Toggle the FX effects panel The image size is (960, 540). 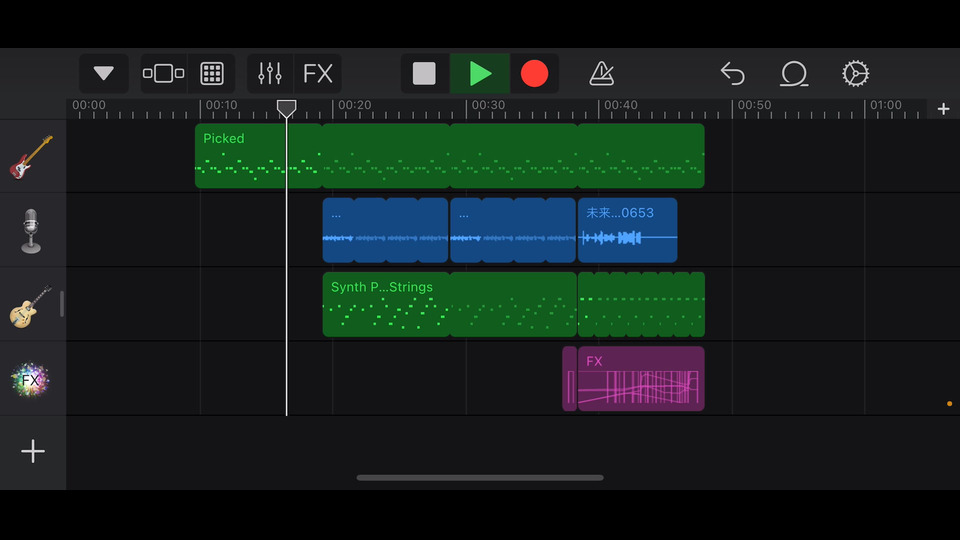(x=318, y=73)
